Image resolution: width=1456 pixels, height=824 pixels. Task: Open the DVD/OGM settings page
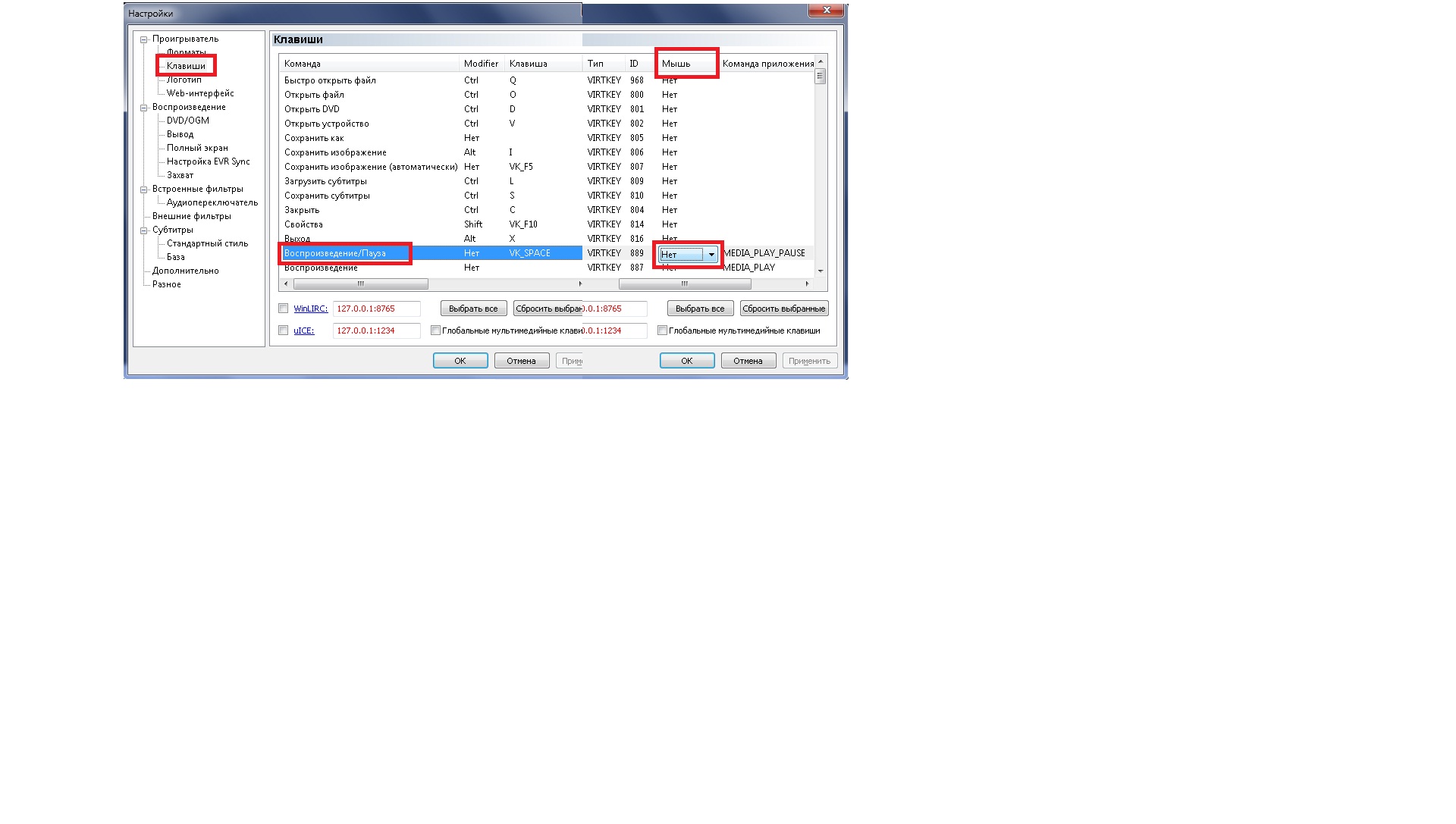(188, 121)
